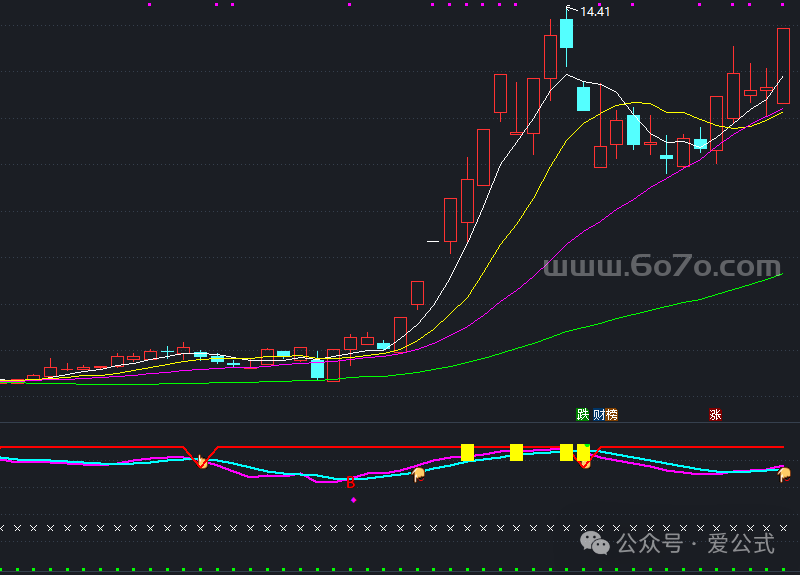The width and height of the screenshot is (800, 575).
Task: Click the red circle marker below rightmost yellow block
Action: click(585, 463)
